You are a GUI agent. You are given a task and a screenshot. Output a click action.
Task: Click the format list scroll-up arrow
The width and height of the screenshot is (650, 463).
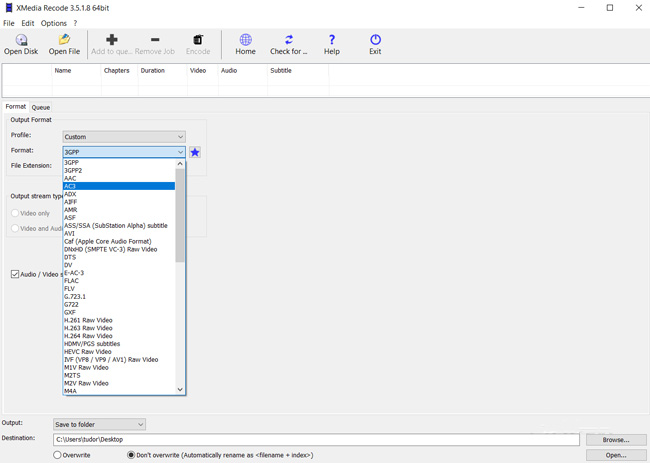(180, 164)
